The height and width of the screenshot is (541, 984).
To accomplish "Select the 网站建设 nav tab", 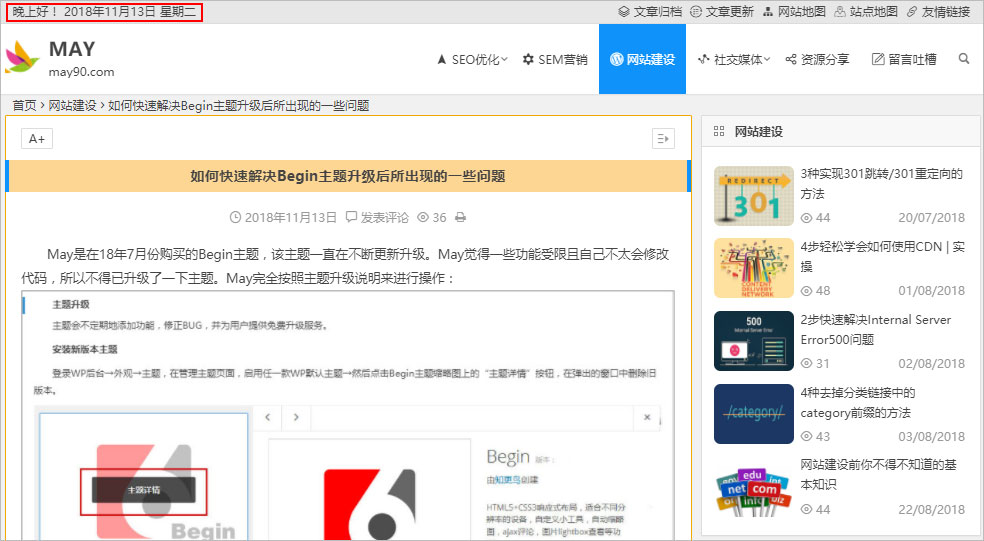I will [643, 59].
